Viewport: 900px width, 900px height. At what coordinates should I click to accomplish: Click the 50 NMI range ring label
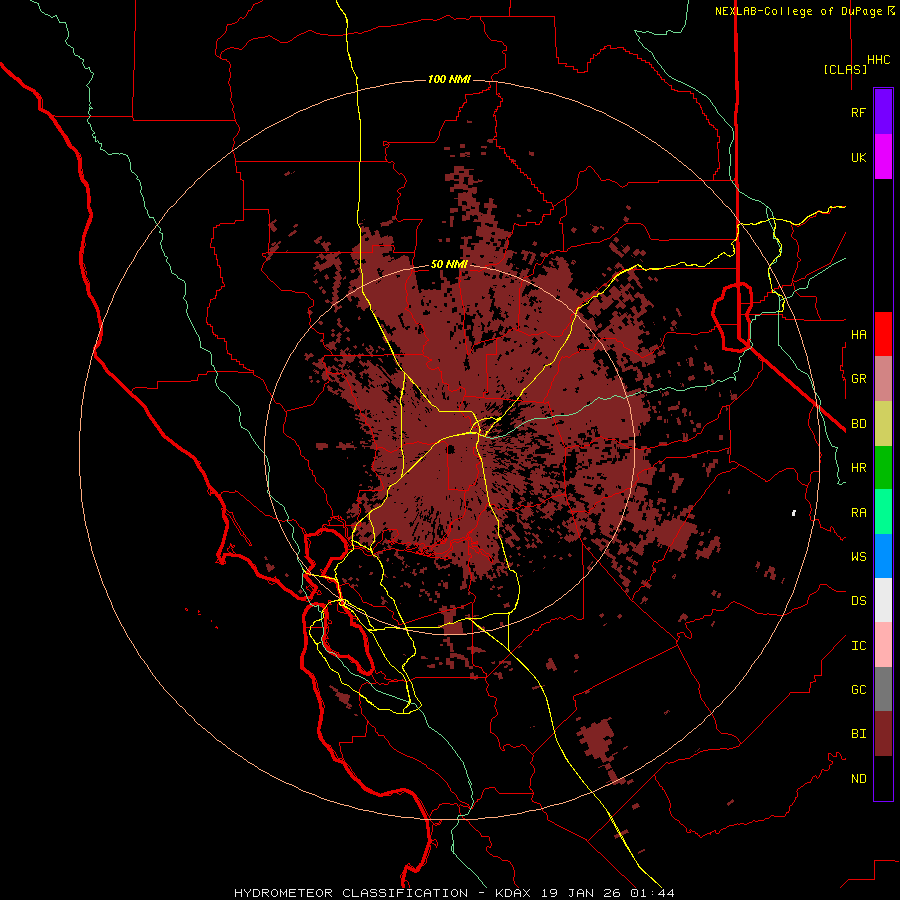pos(449,264)
